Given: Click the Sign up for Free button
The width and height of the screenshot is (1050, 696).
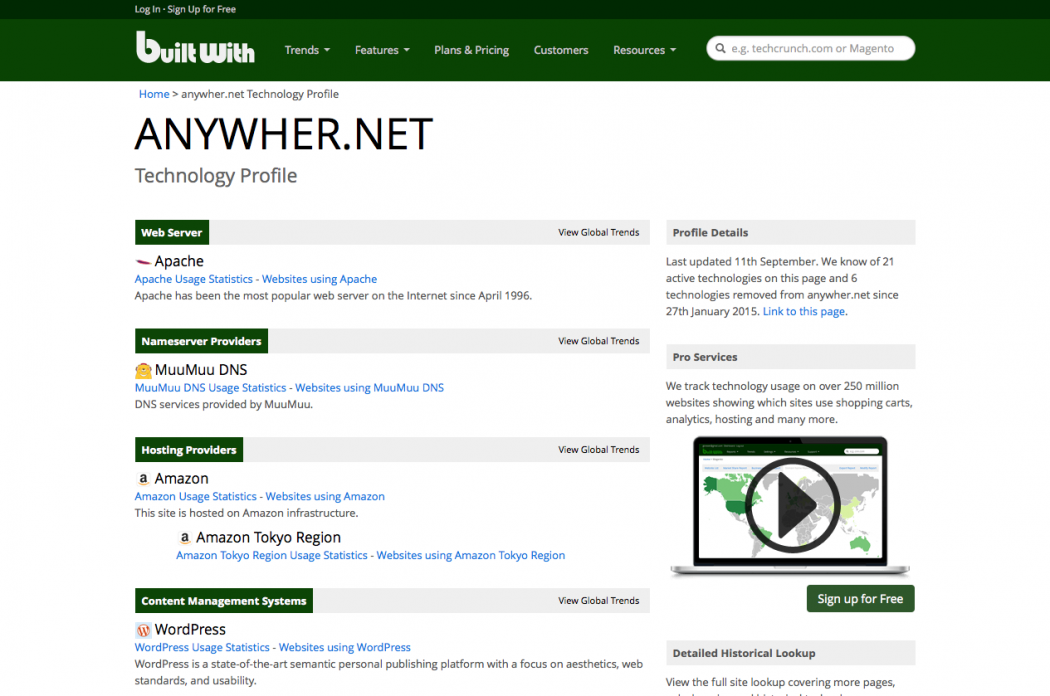Looking at the screenshot, I should [x=860, y=598].
